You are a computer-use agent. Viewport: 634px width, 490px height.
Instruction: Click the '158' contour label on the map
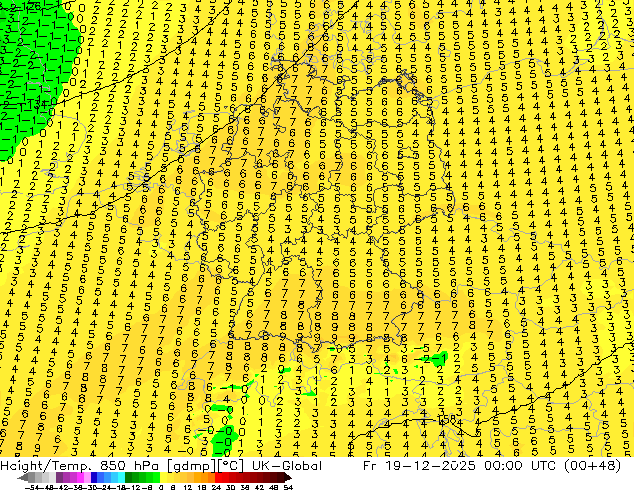click(446, 420)
